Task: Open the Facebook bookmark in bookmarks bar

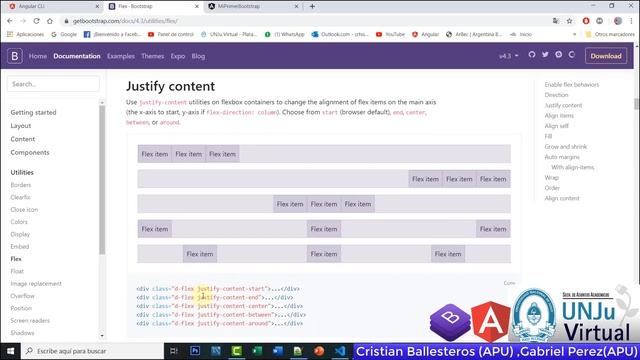Action: pos(112,34)
